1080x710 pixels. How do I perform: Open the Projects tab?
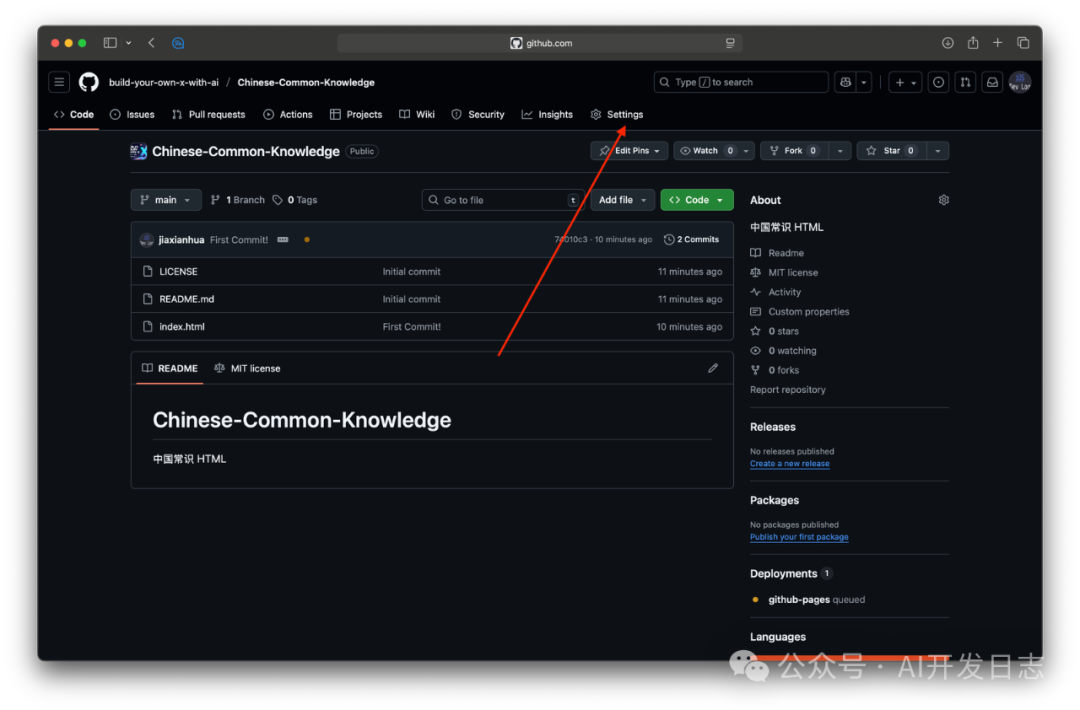pyautogui.click(x=356, y=114)
